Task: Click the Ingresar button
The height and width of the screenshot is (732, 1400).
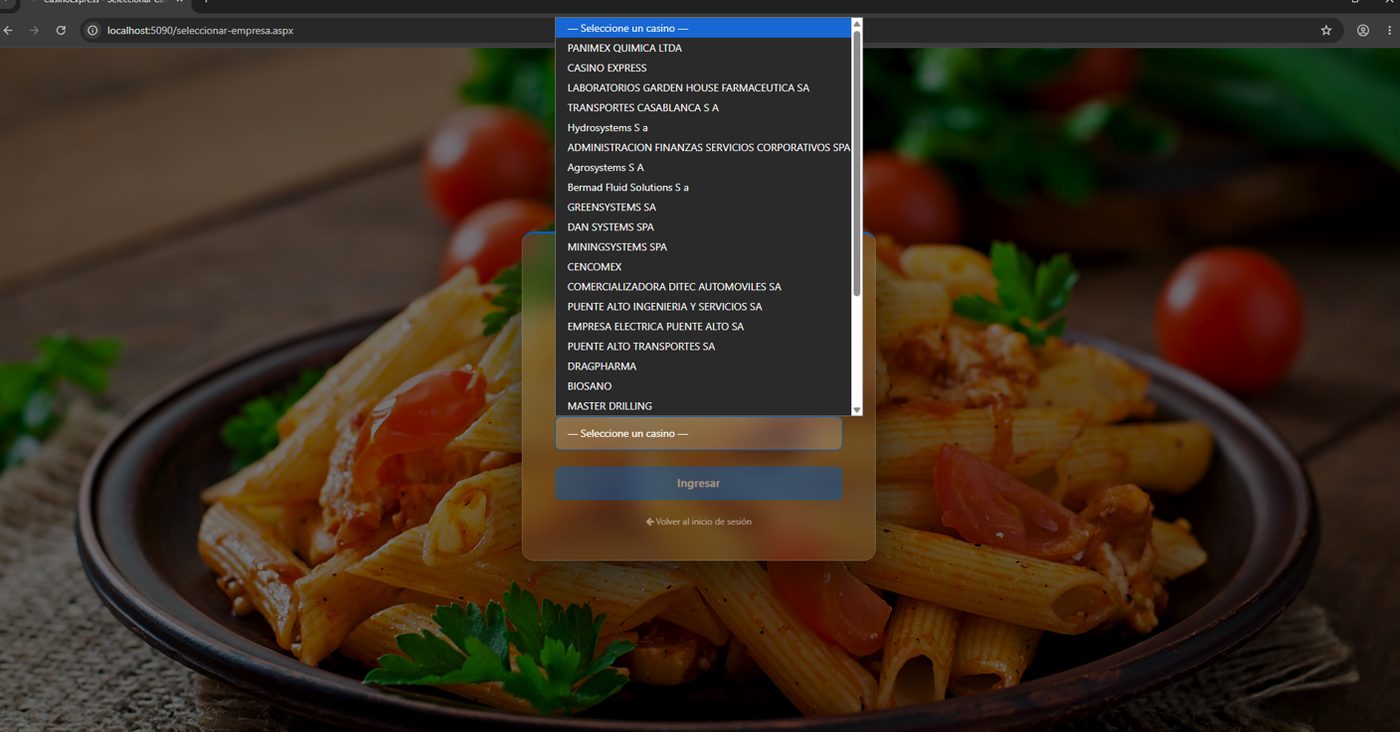Action: click(698, 483)
